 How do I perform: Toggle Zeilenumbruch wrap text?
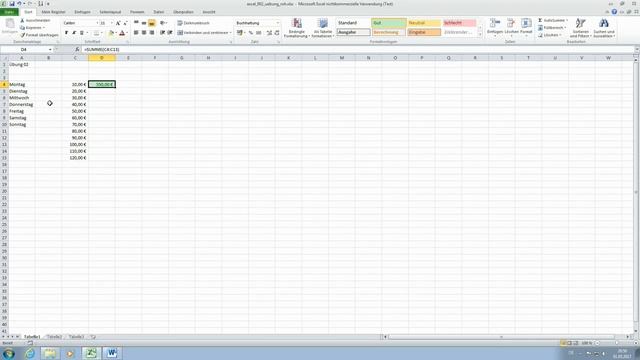[193, 23]
